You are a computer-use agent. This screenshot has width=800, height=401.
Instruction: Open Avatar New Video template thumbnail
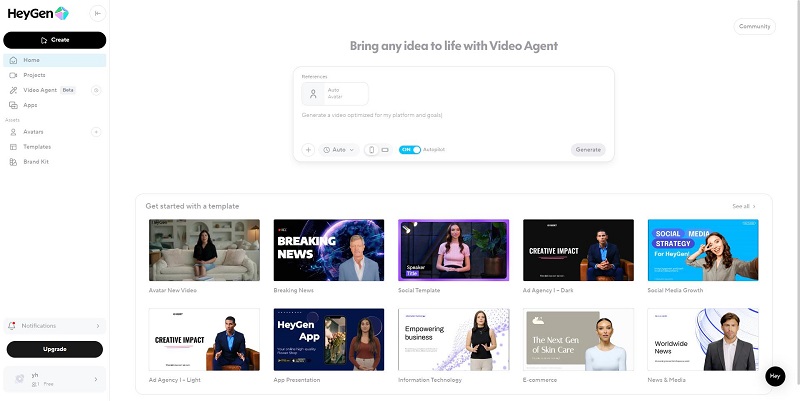(x=204, y=250)
